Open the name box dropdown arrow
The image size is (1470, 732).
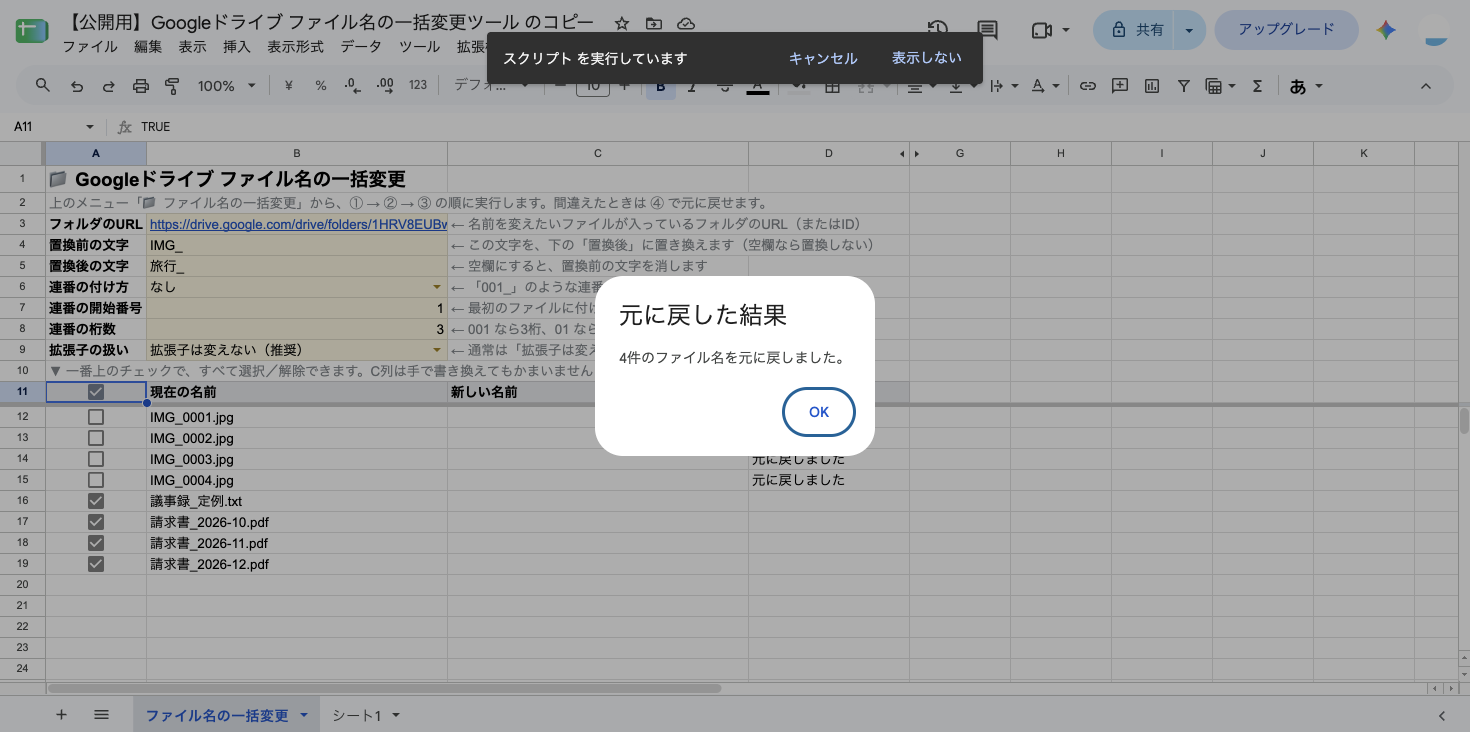(x=89, y=127)
